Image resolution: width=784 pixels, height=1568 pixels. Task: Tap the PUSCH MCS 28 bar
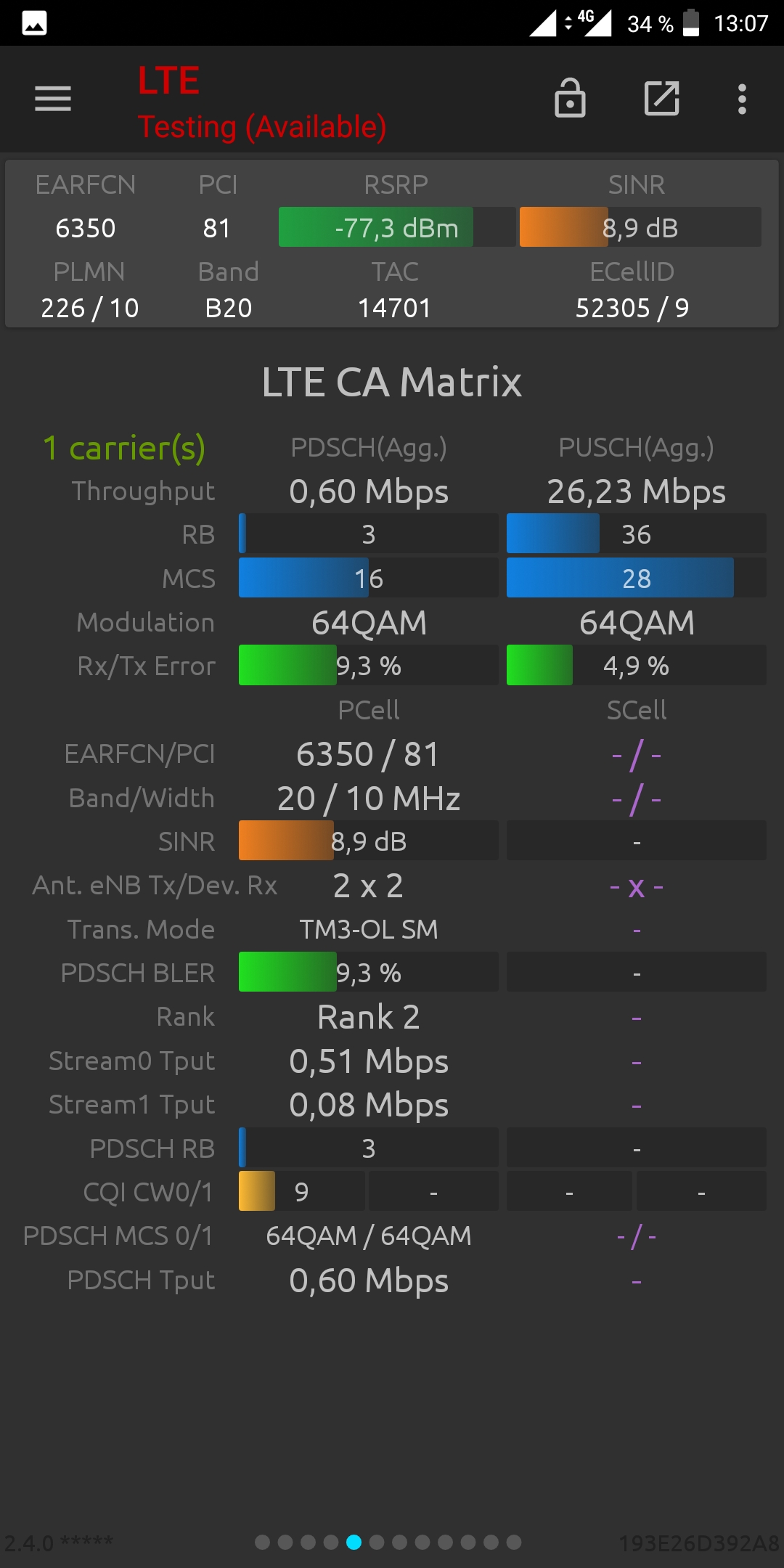click(x=637, y=578)
